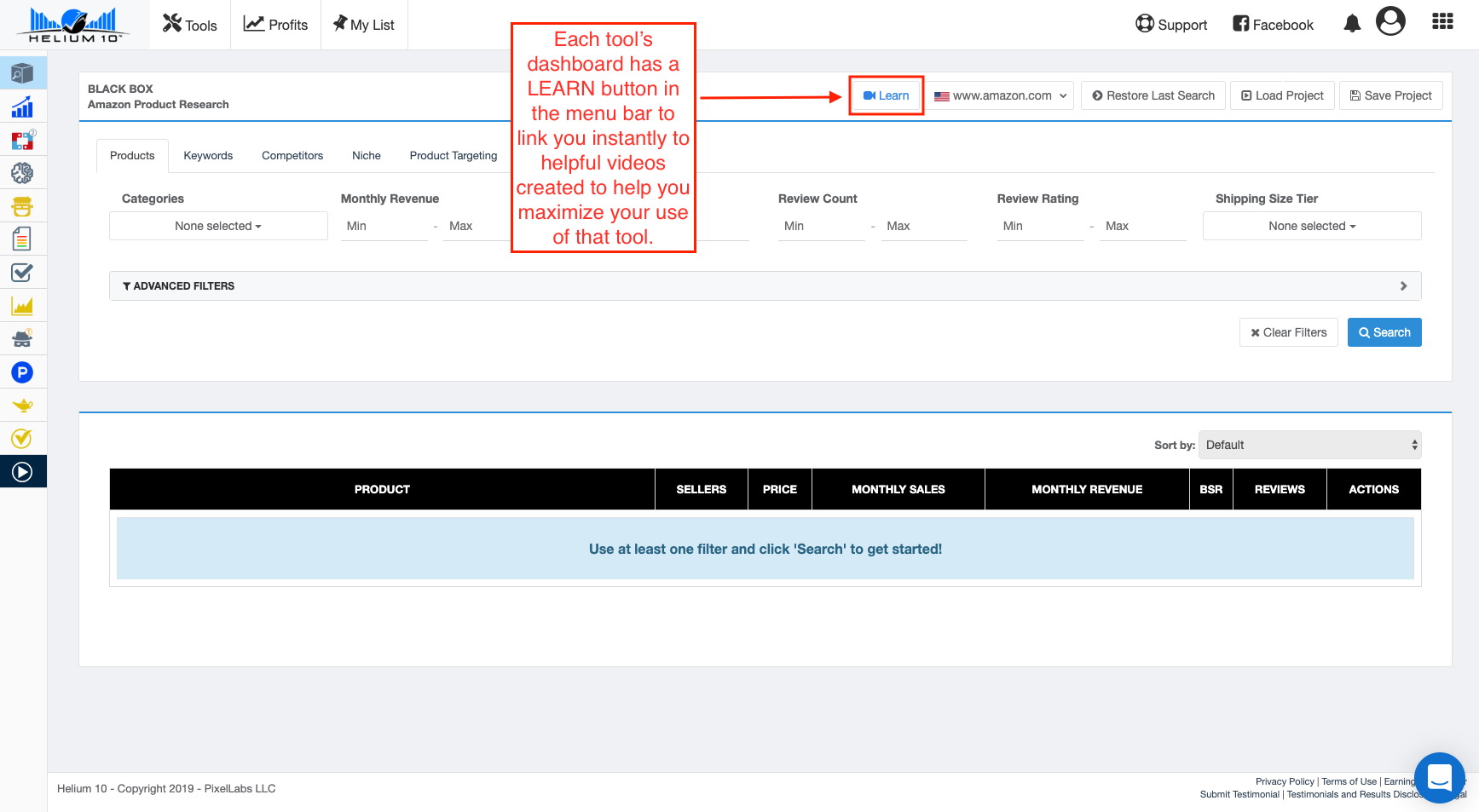Open the play button sidebar icon
Image resolution: width=1479 pixels, height=812 pixels.
point(22,472)
